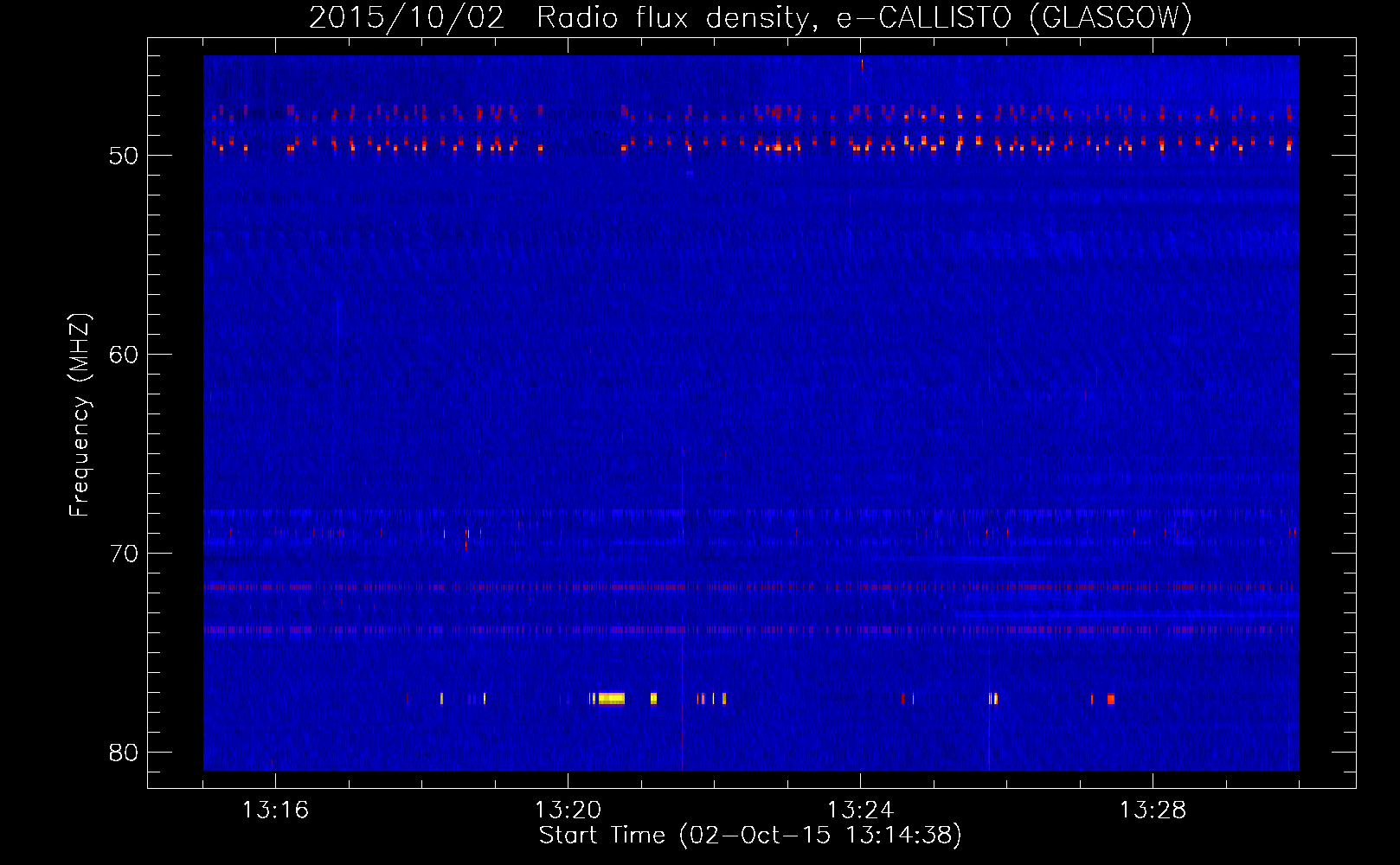The height and width of the screenshot is (865, 1400).
Task: Click the 50 frequency tick label
Action: tap(124, 156)
